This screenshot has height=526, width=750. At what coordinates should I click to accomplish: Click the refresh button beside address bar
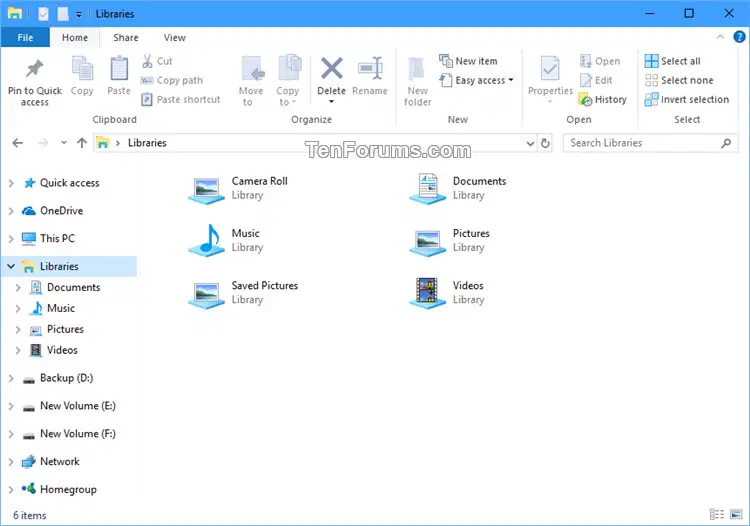[545, 143]
